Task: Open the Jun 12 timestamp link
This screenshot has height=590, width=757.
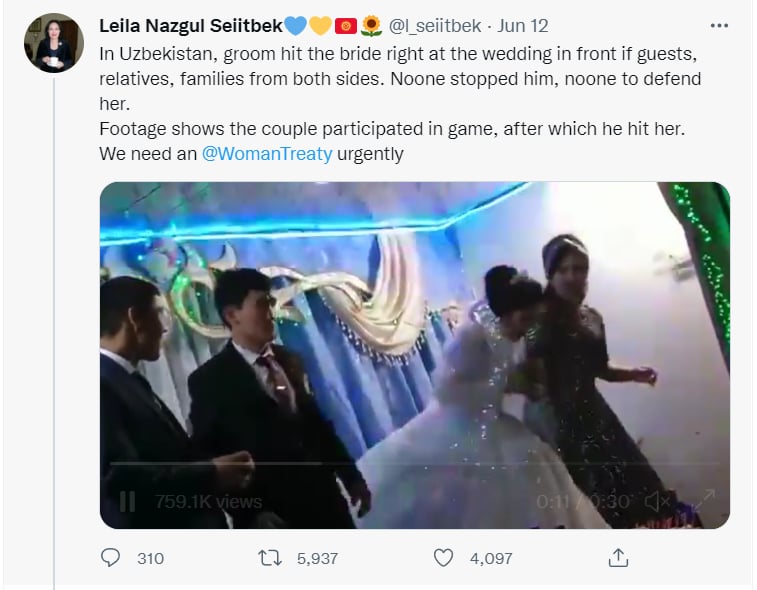Action: tap(523, 26)
